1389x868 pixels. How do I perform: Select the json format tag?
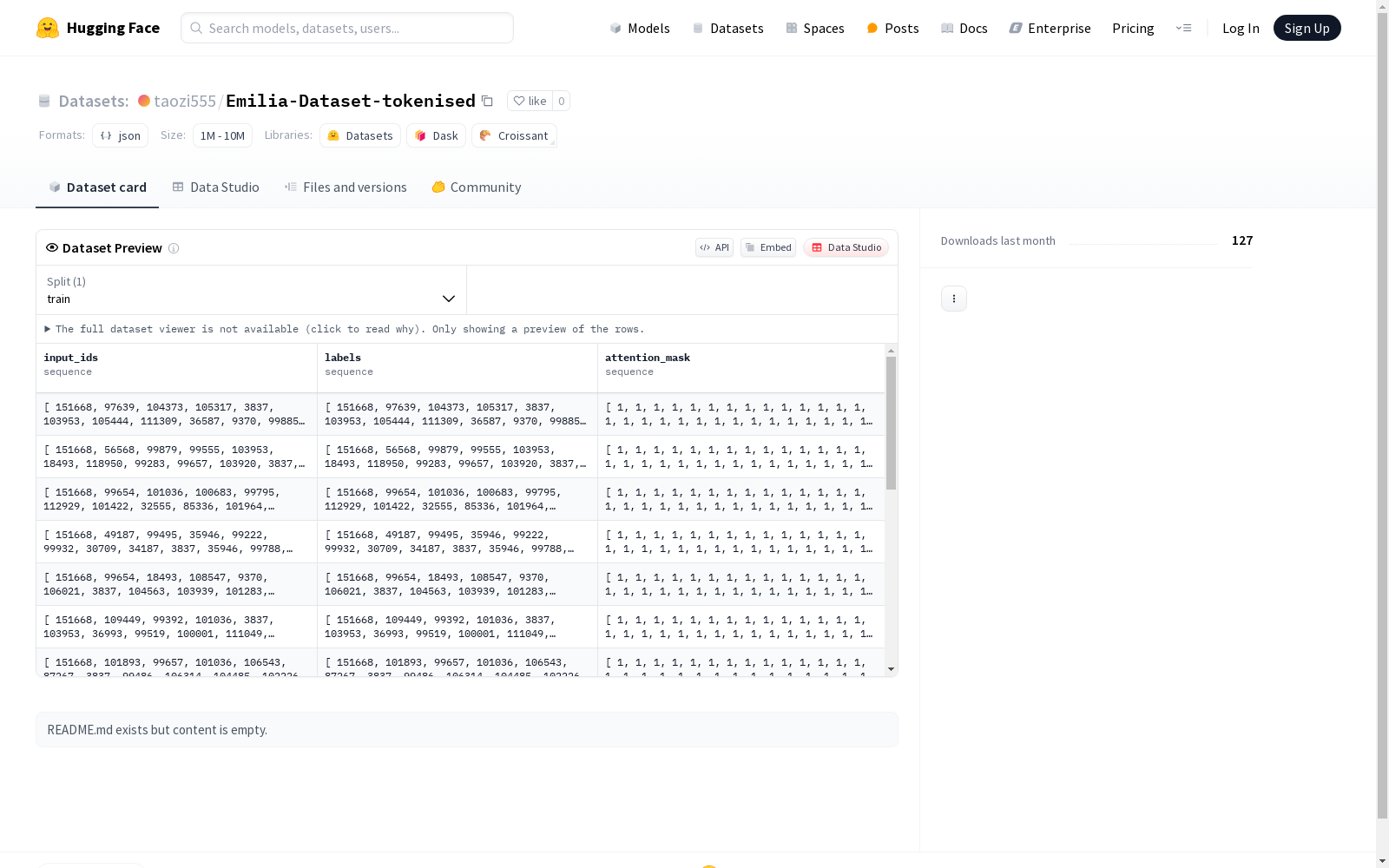coord(121,135)
